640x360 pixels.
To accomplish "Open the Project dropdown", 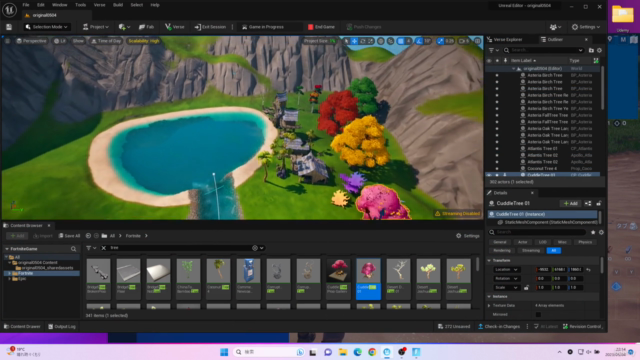I will click(x=96, y=27).
